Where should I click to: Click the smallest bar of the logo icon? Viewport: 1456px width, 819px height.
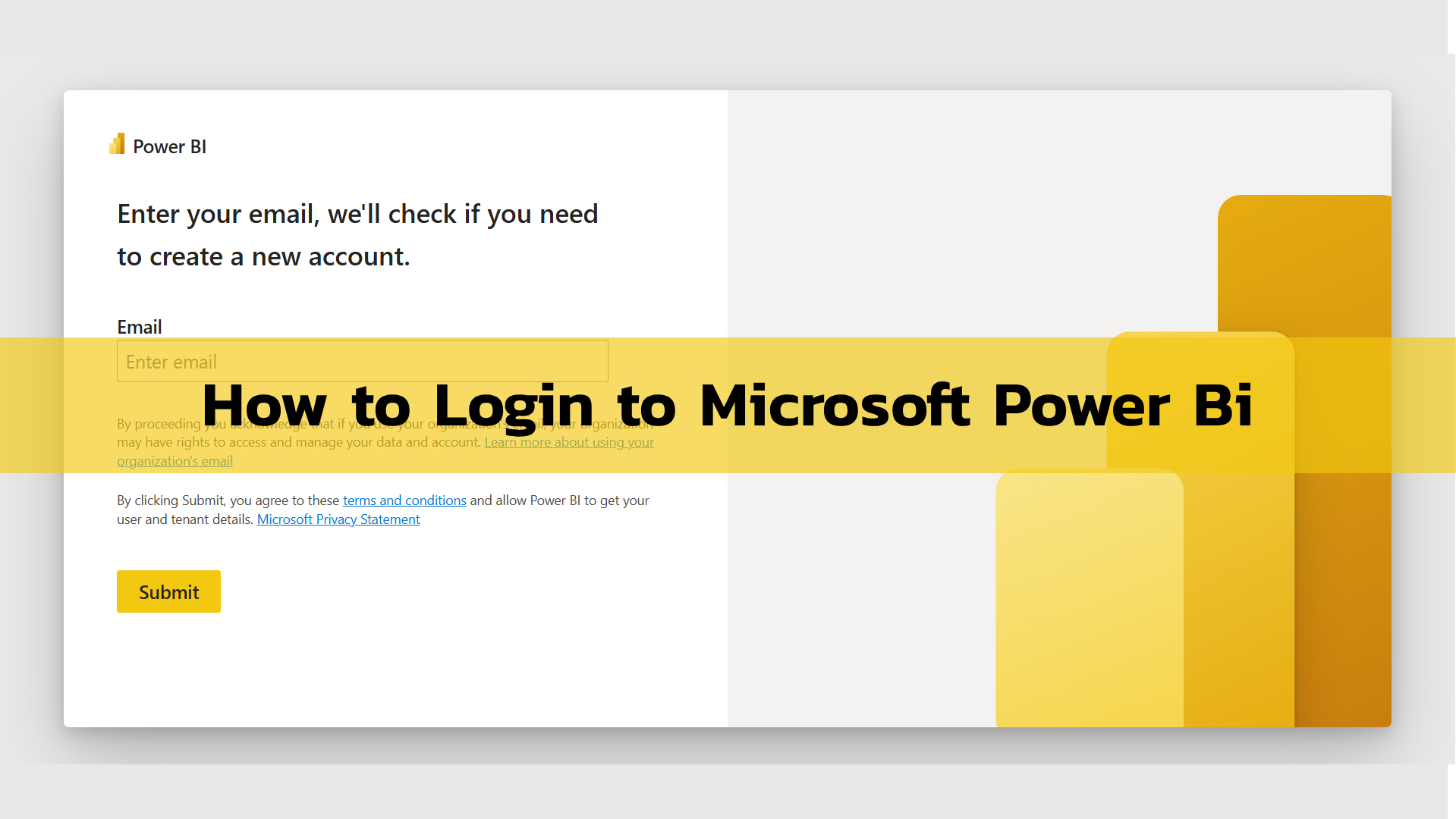[x=113, y=149]
